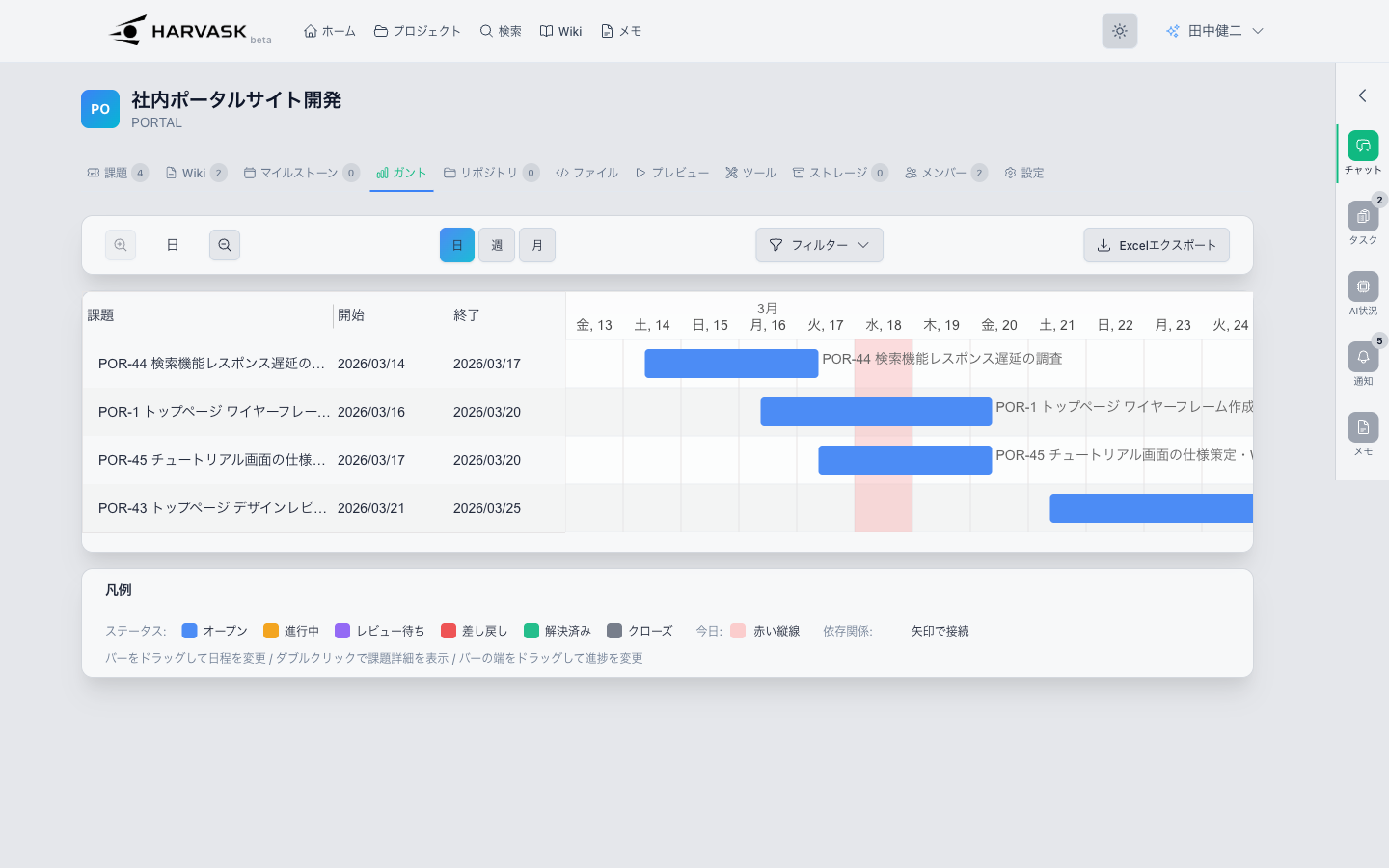The image size is (1389, 868).
Task: Toggle the light/dark theme button
Action: click(x=1119, y=31)
